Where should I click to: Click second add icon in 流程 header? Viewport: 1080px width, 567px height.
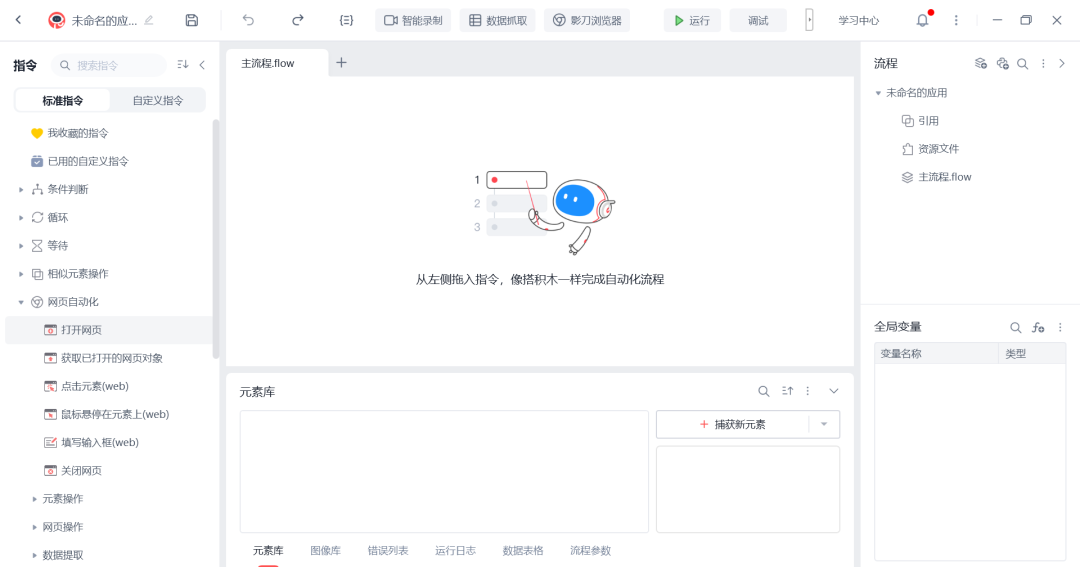coord(1002,63)
